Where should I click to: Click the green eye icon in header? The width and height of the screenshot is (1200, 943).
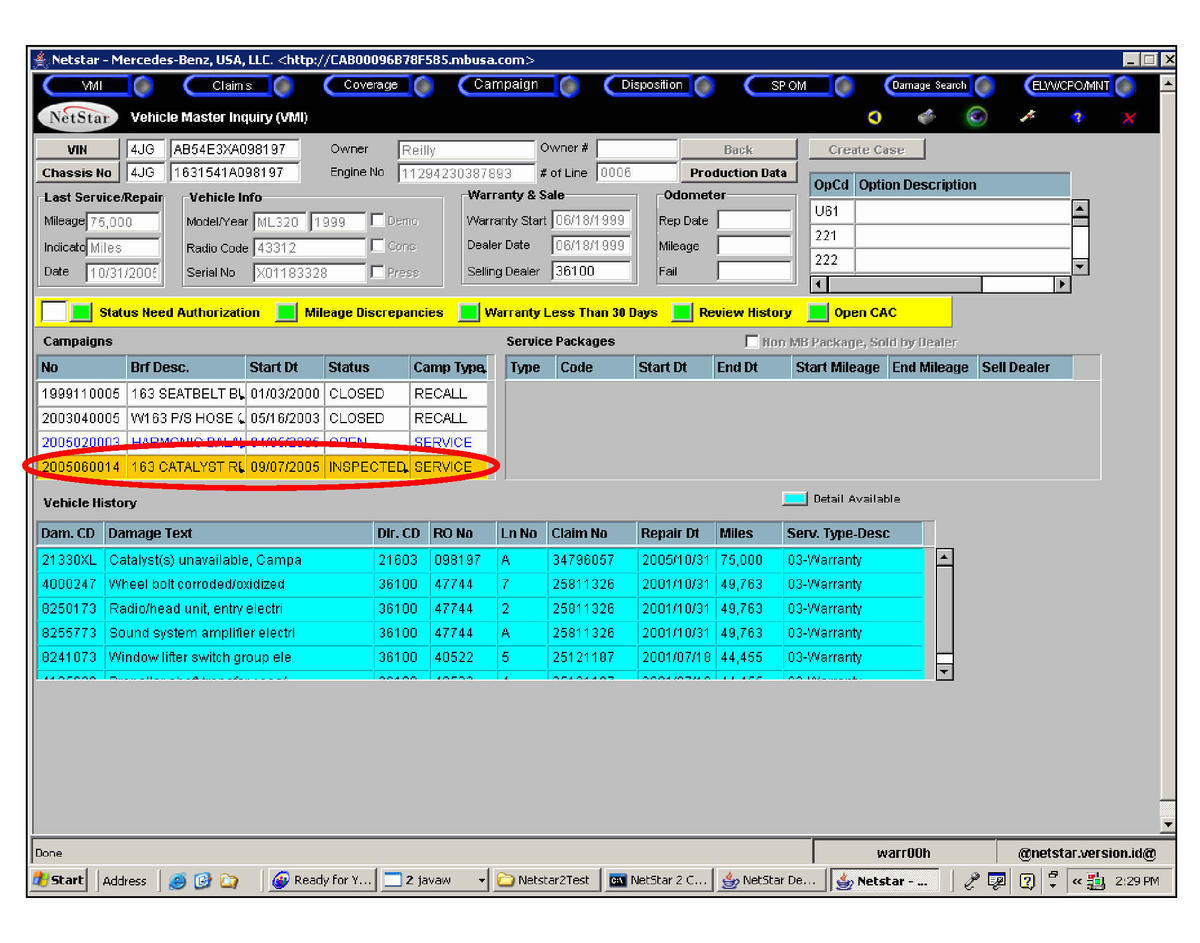point(977,117)
